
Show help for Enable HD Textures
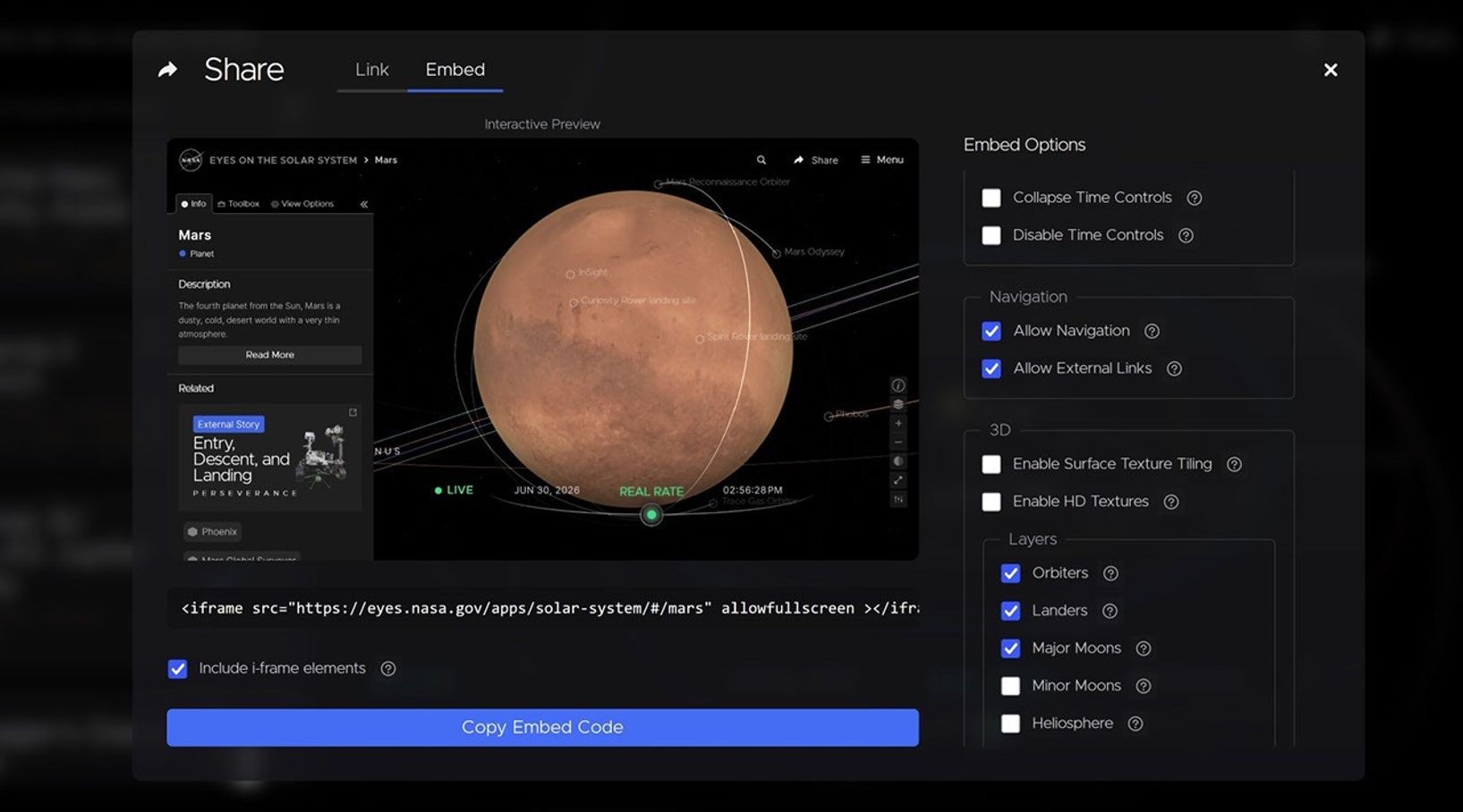tap(1171, 502)
